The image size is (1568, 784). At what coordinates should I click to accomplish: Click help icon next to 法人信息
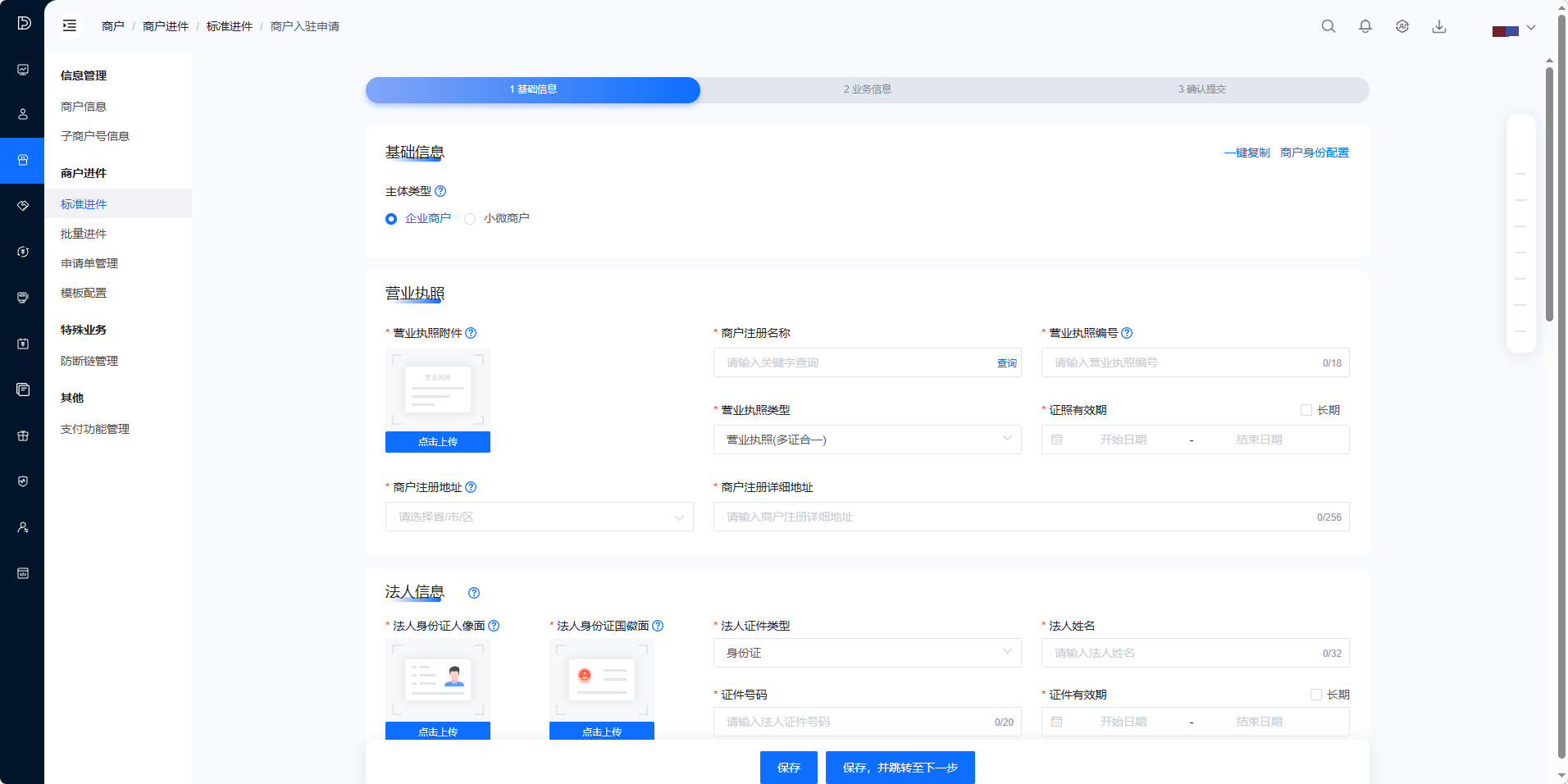click(474, 593)
